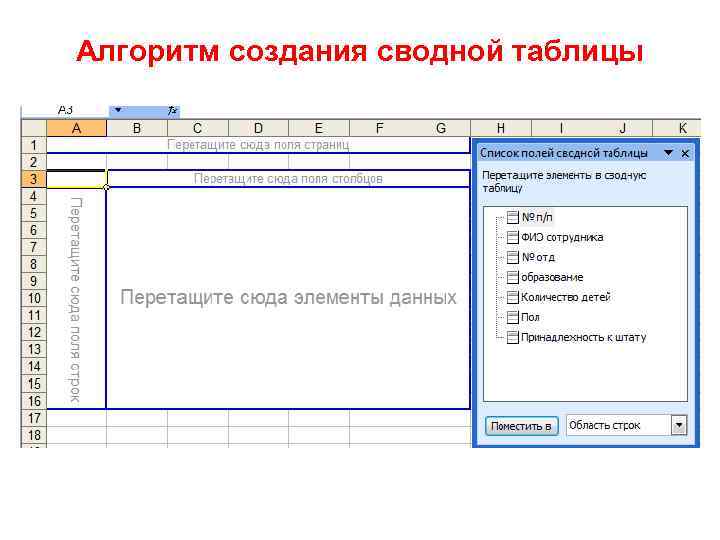Open the Name Box dropdown arrow
The height and width of the screenshot is (540, 720).
(x=118, y=110)
